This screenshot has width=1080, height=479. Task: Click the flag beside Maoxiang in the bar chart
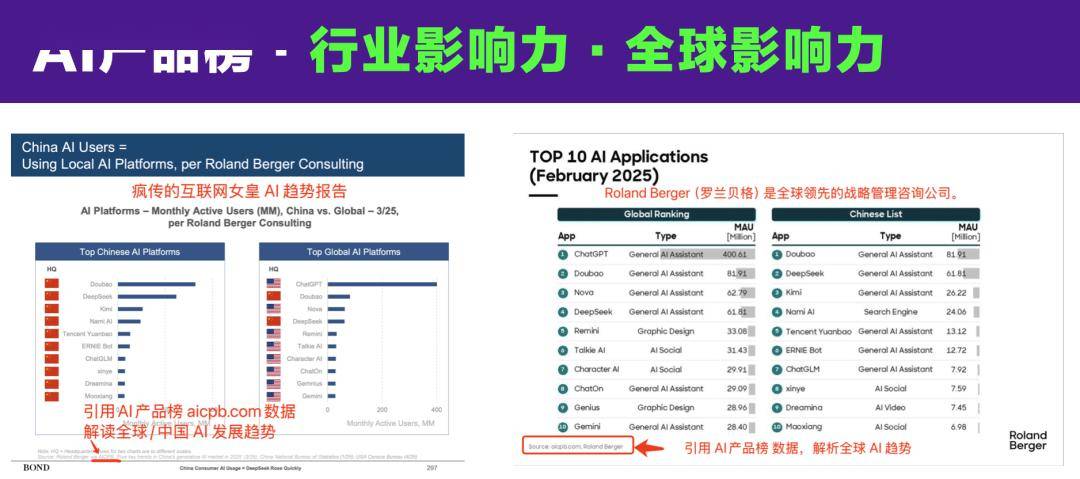pos(52,396)
